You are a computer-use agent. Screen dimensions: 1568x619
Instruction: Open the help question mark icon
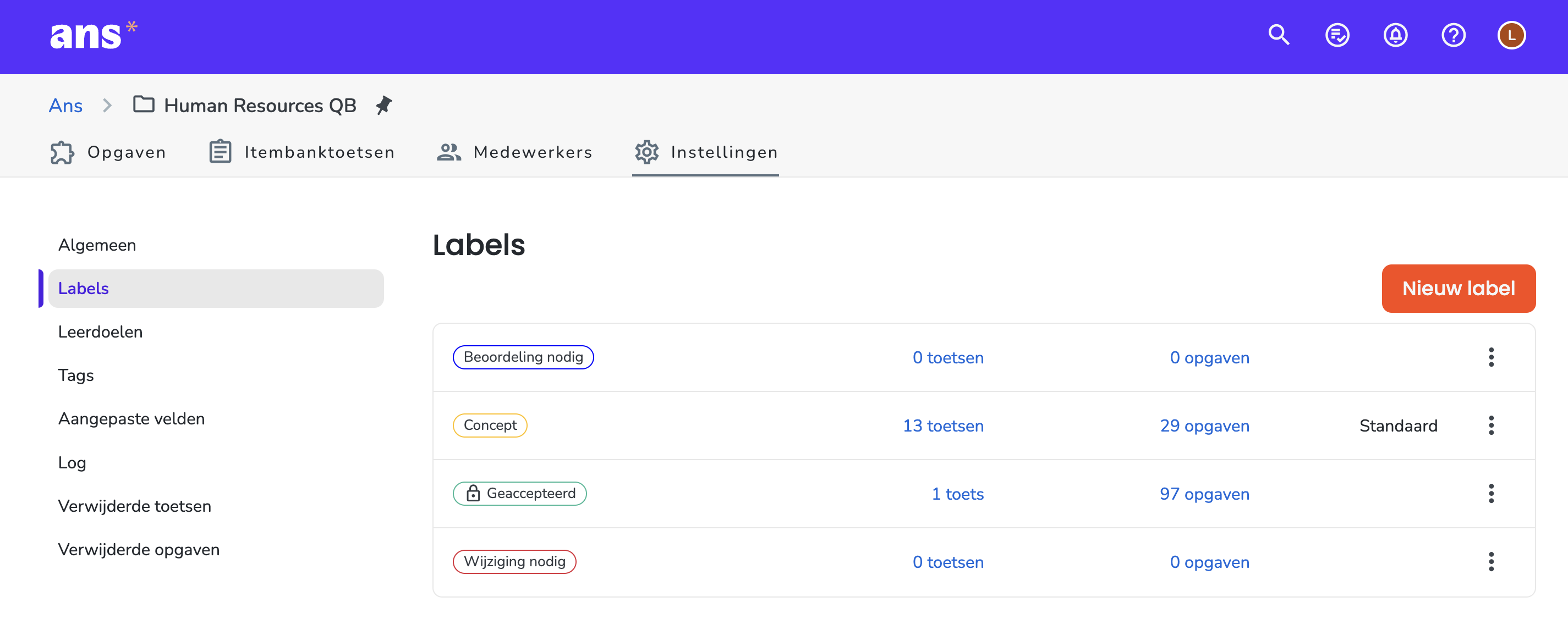coord(1454,35)
